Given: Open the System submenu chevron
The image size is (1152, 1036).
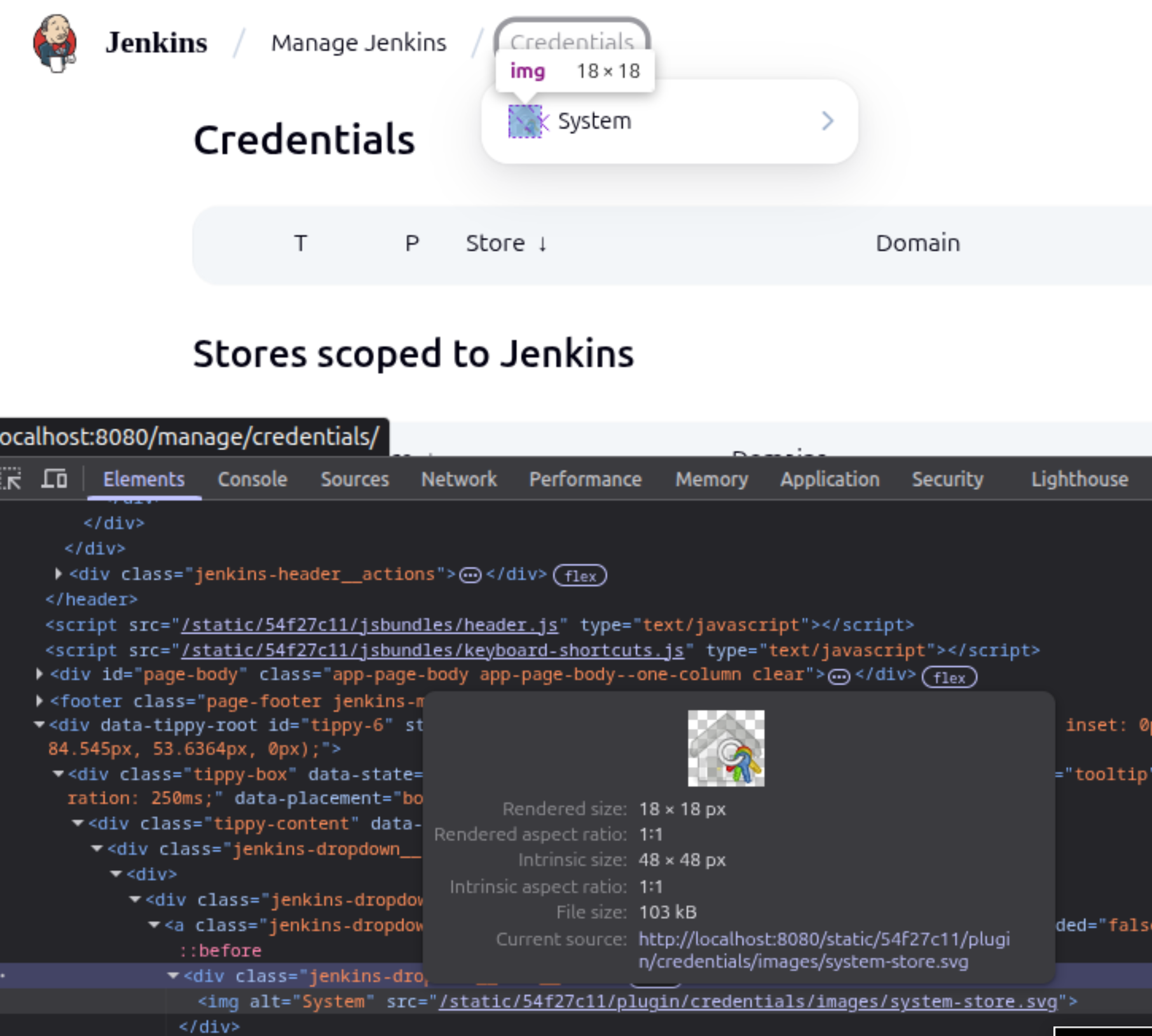Looking at the screenshot, I should [827, 121].
